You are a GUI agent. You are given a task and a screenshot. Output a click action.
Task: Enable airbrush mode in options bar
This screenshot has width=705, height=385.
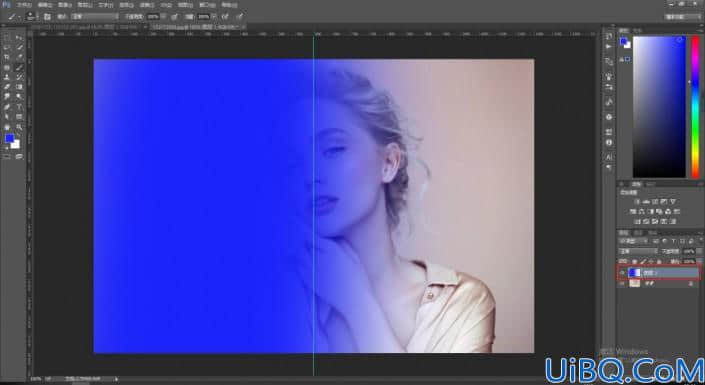tap(225, 17)
